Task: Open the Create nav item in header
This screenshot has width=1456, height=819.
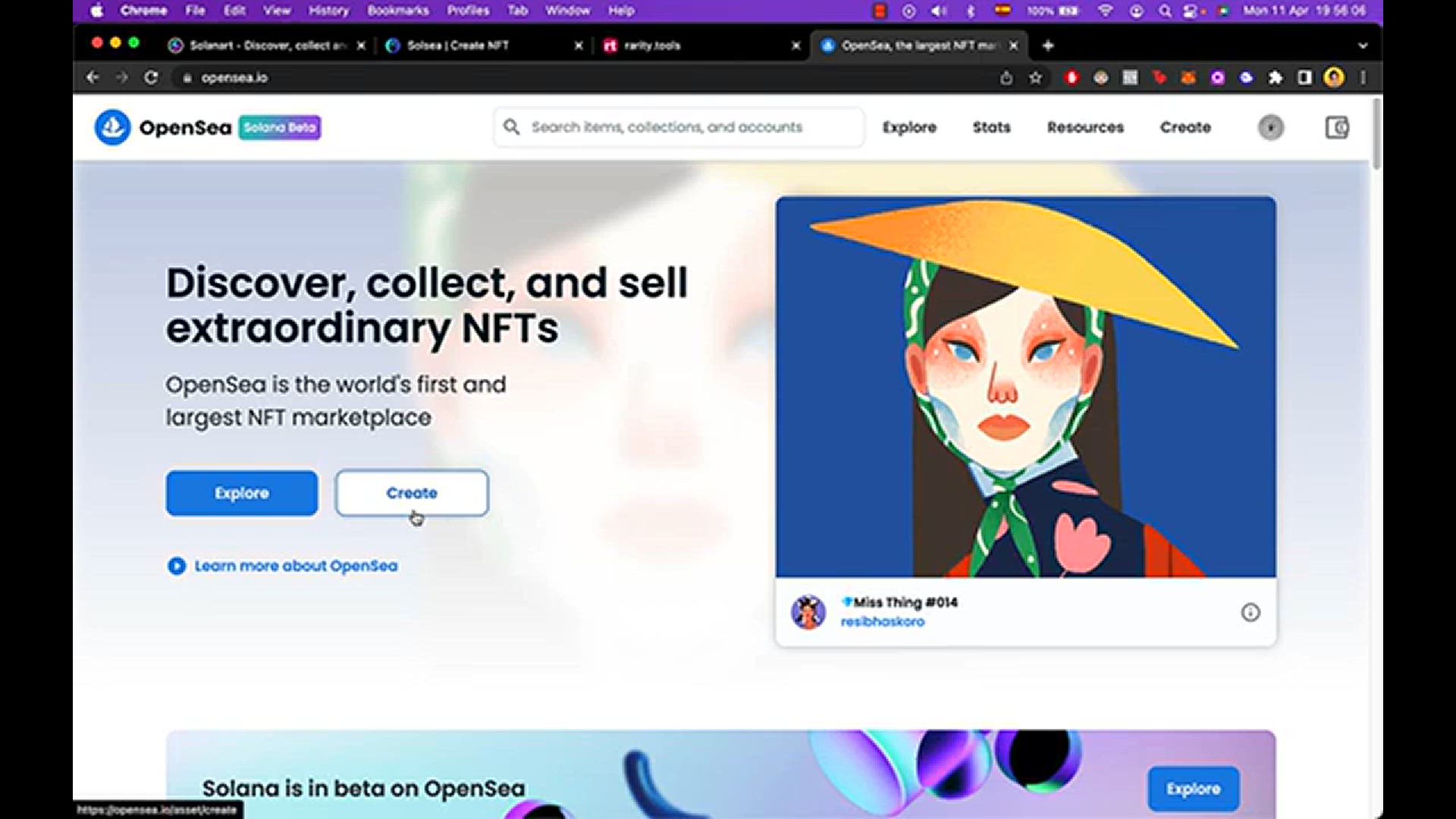Action: pyautogui.click(x=1185, y=127)
